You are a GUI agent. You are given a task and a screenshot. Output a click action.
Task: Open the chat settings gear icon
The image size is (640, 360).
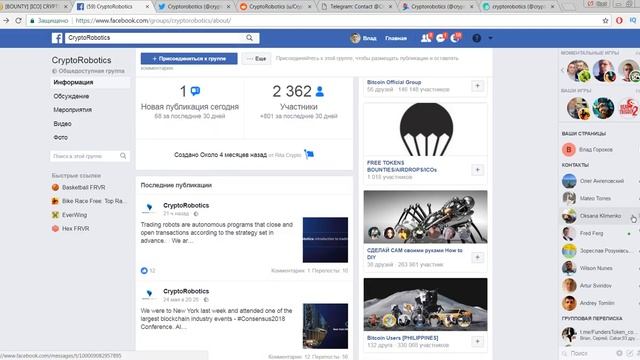point(620,353)
